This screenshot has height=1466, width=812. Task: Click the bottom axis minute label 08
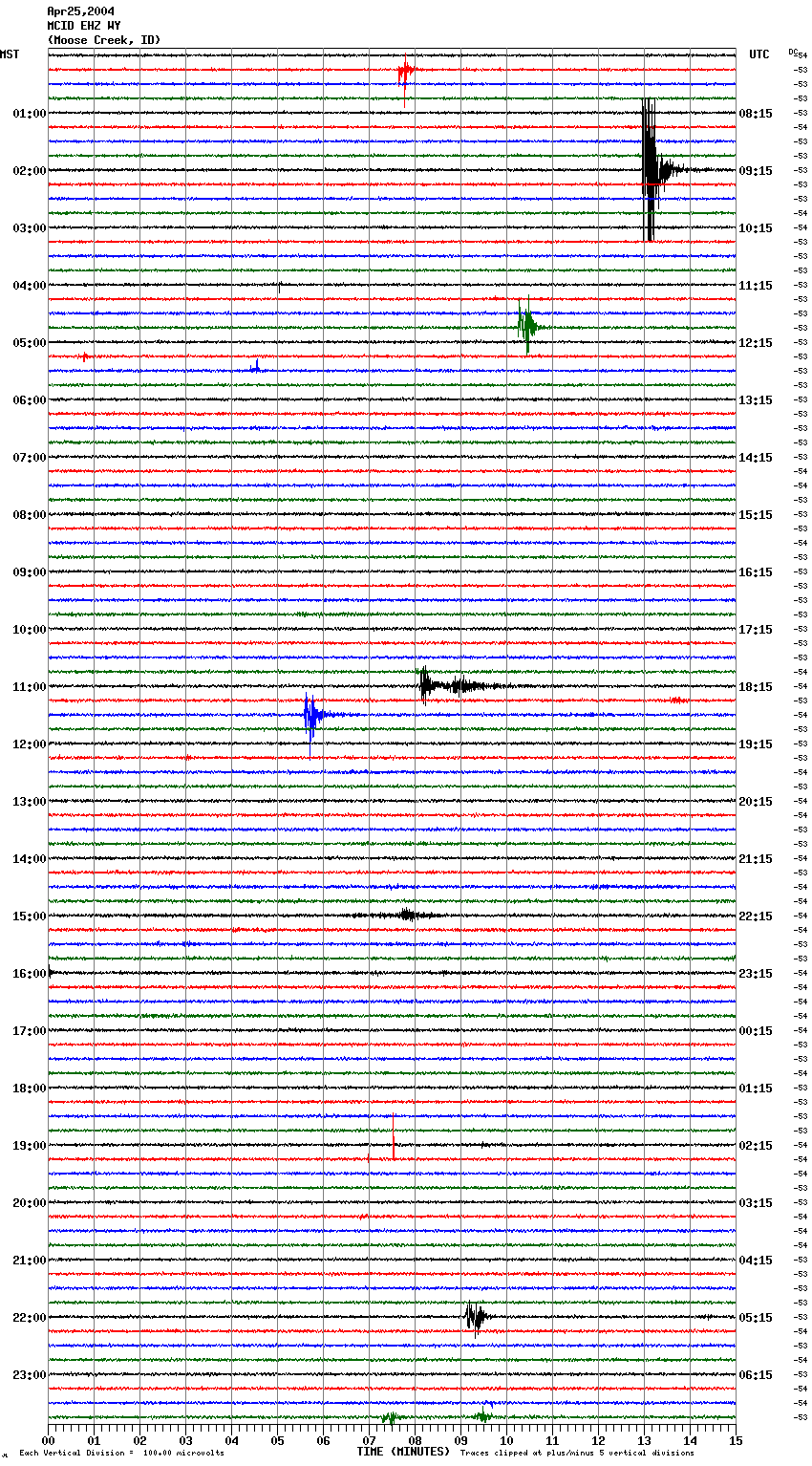point(415,1440)
